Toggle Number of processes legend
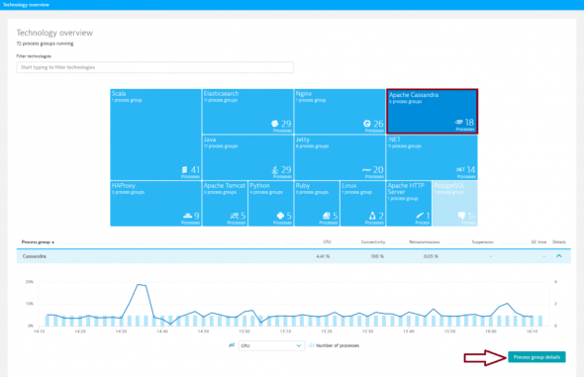 (x=334, y=346)
